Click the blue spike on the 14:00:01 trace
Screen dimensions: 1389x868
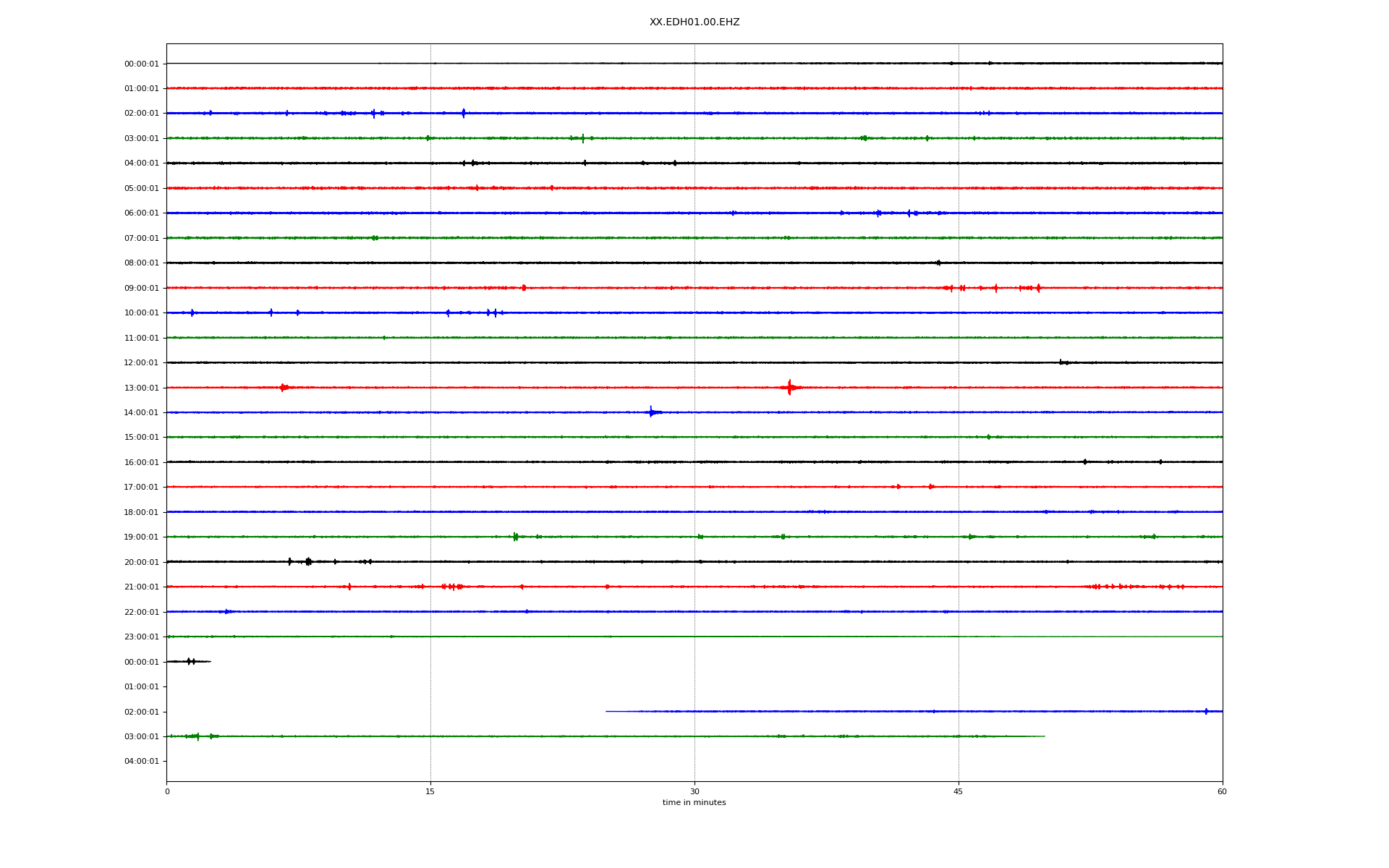[651, 412]
